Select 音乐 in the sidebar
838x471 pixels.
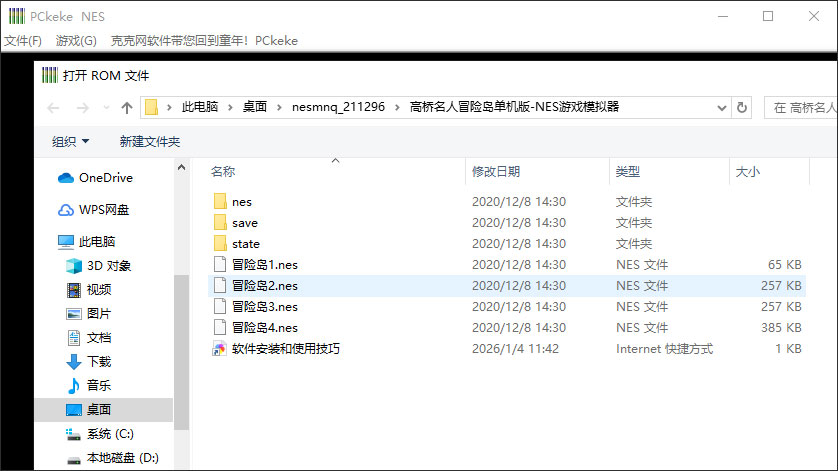point(99,385)
